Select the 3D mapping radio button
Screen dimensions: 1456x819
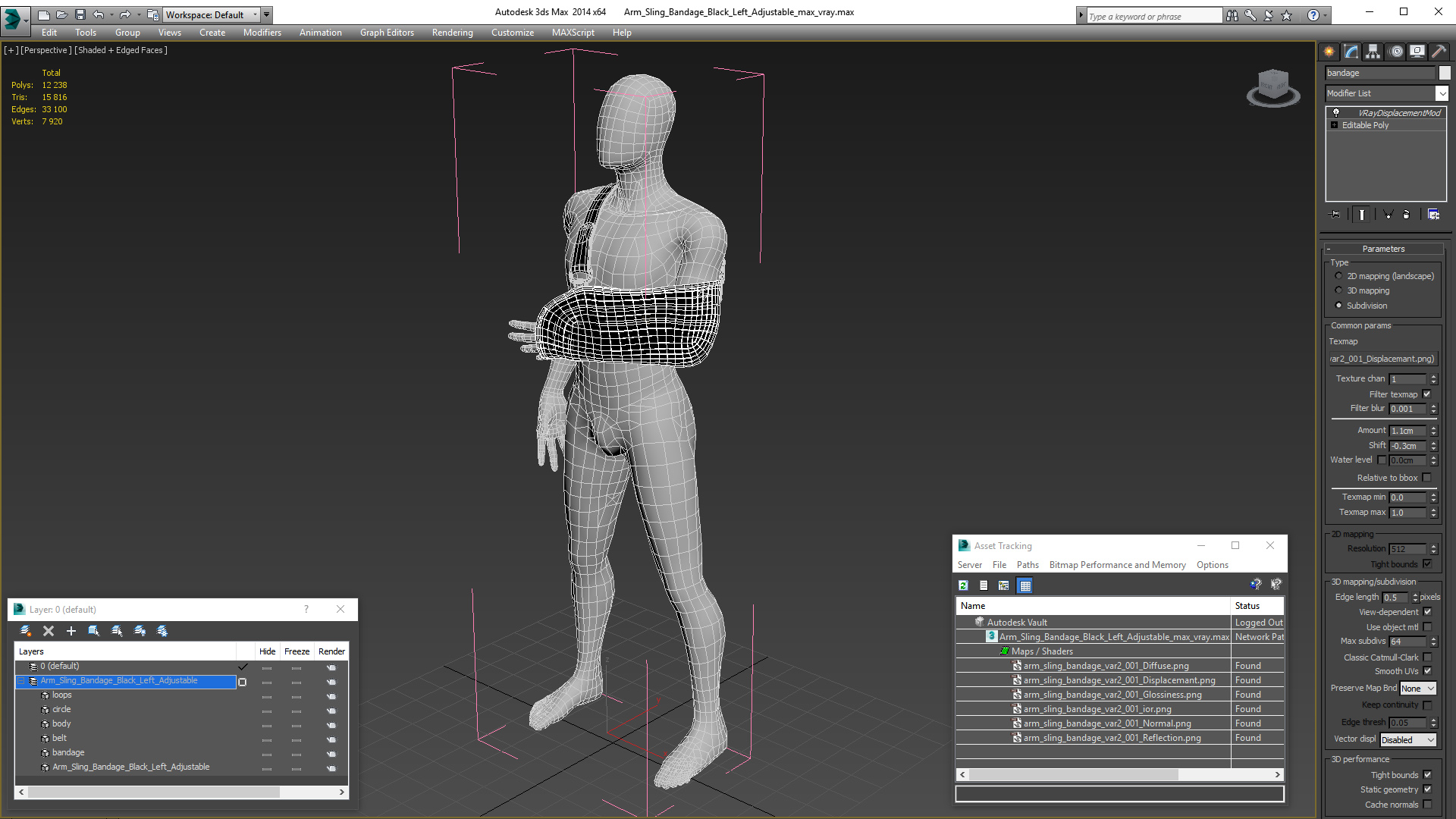(1339, 290)
